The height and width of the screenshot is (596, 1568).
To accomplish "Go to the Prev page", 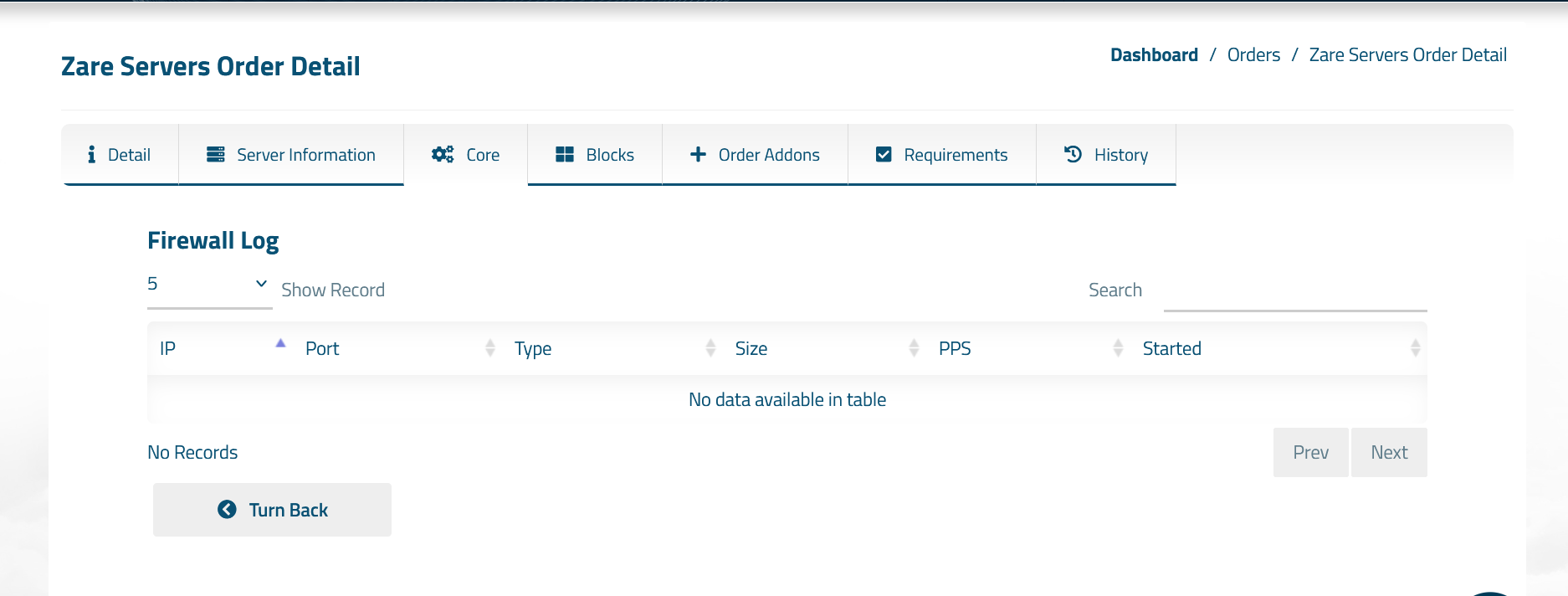I will [1311, 453].
